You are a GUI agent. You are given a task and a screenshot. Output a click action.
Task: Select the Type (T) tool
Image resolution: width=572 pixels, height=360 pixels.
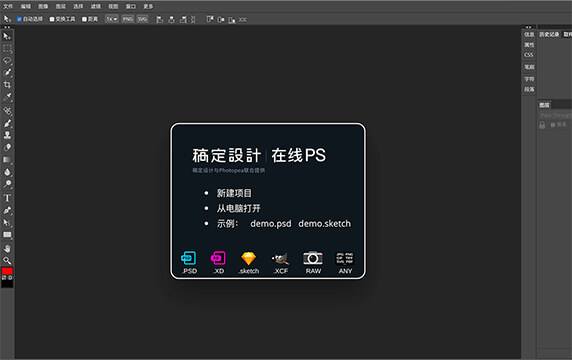point(7,198)
